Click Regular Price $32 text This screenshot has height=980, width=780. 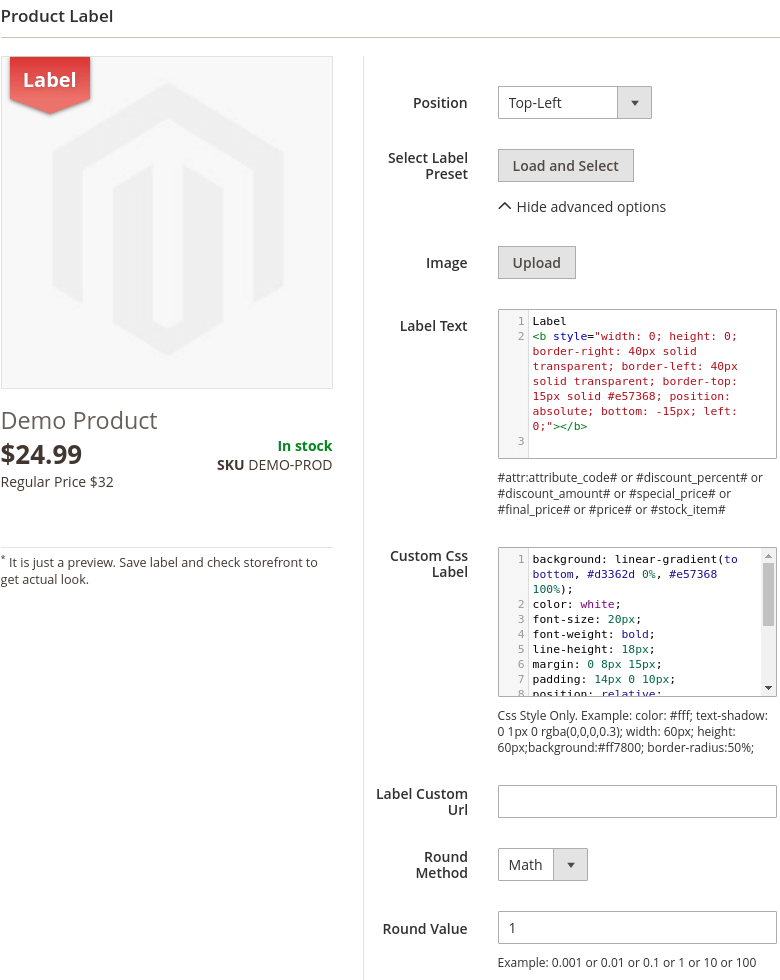pos(57,482)
